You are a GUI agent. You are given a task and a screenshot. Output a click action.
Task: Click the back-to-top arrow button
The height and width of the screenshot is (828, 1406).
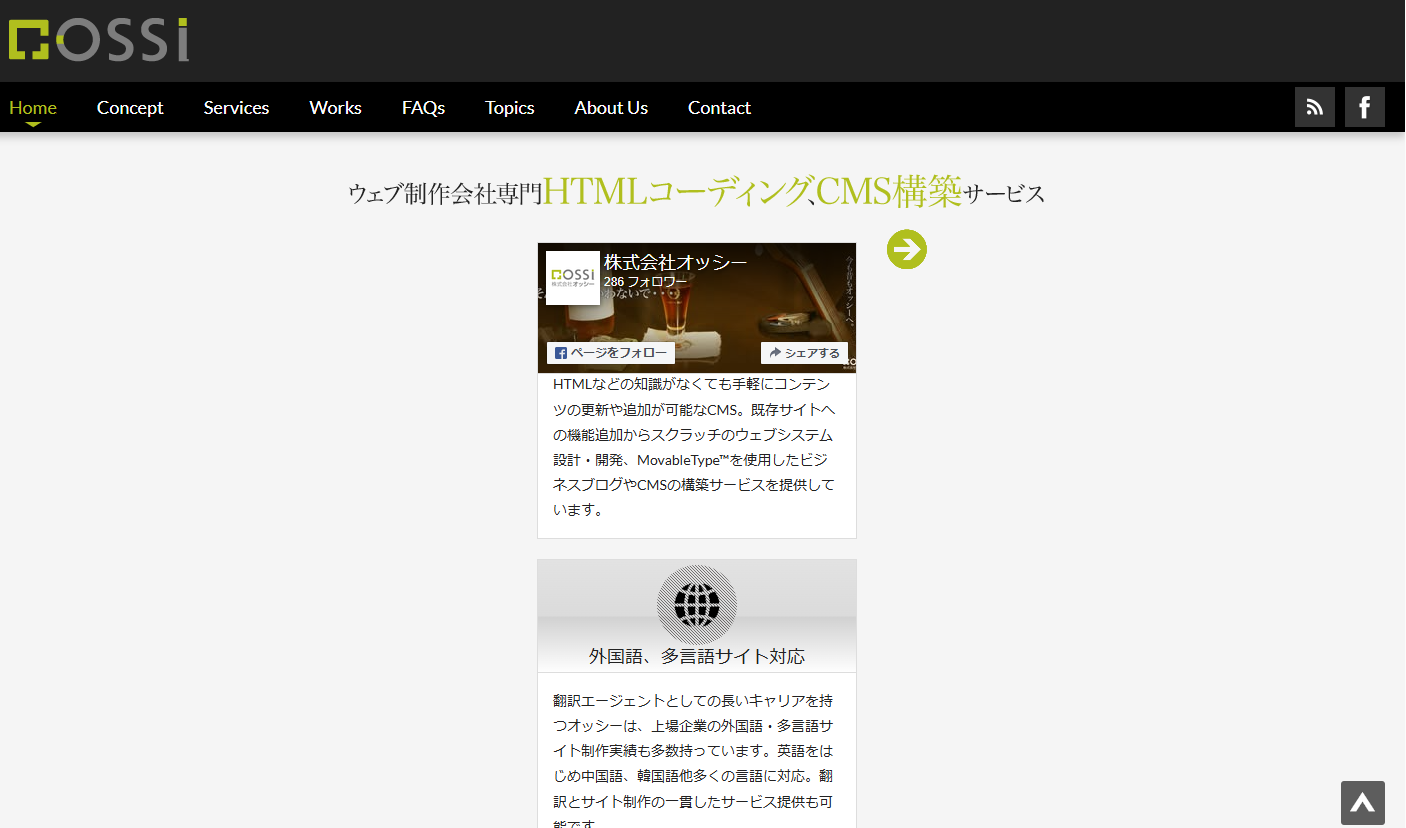pos(1363,802)
